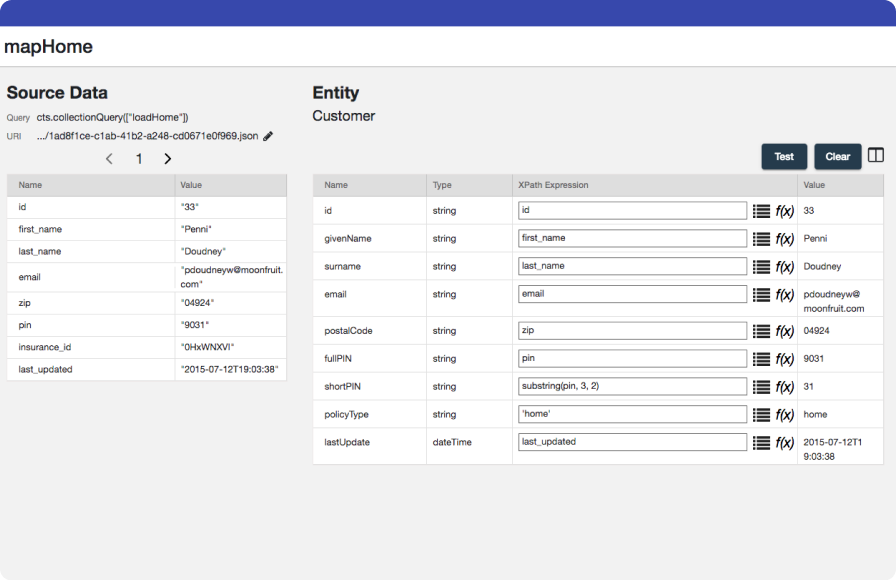This screenshot has width=896, height=581.
Task: Open source property list for fullPIN row
Action: tap(761, 359)
